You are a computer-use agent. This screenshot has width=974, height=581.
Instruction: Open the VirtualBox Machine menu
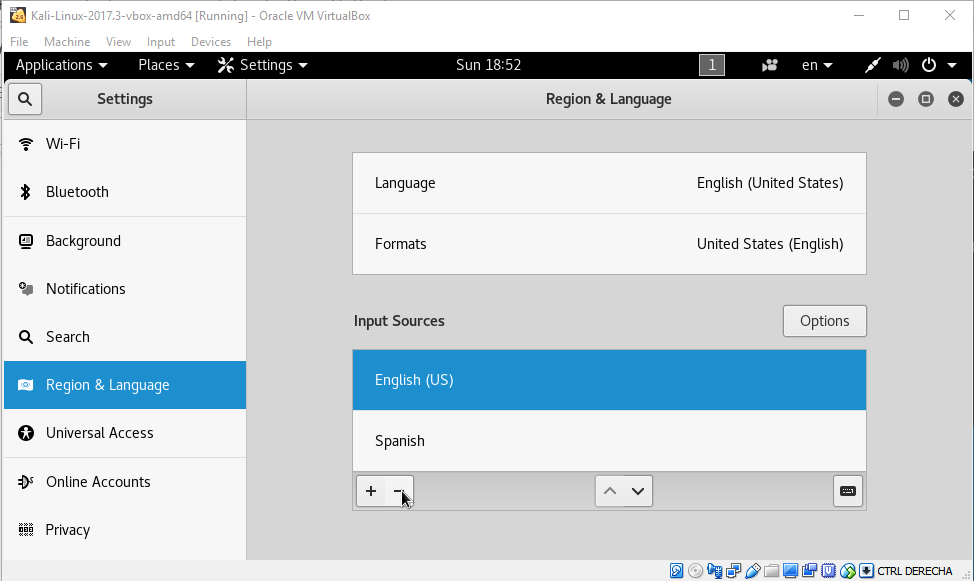click(67, 42)
